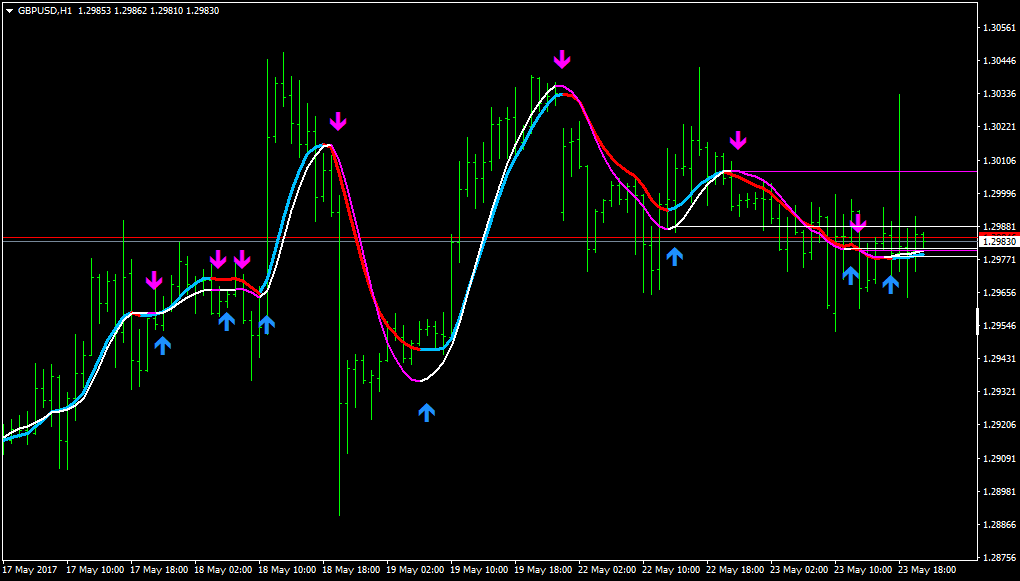Click the 1.28981 price scale value
The width and height of the screenshot is (1020, 581).
[x=1000, y=491]
